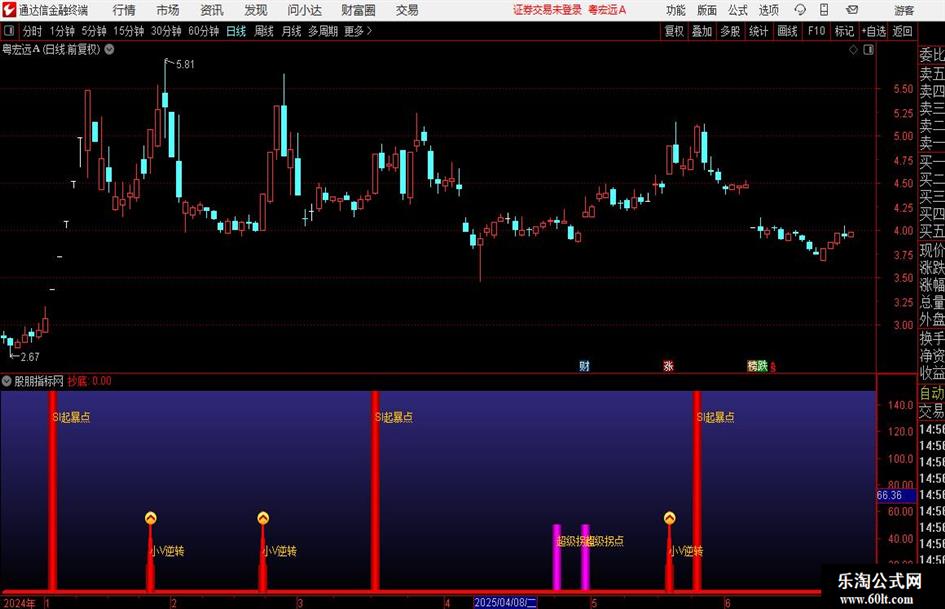This screenshot has height=609, width=945.
Task: Add stock via +自选 button
Action: tap(873, 31)
